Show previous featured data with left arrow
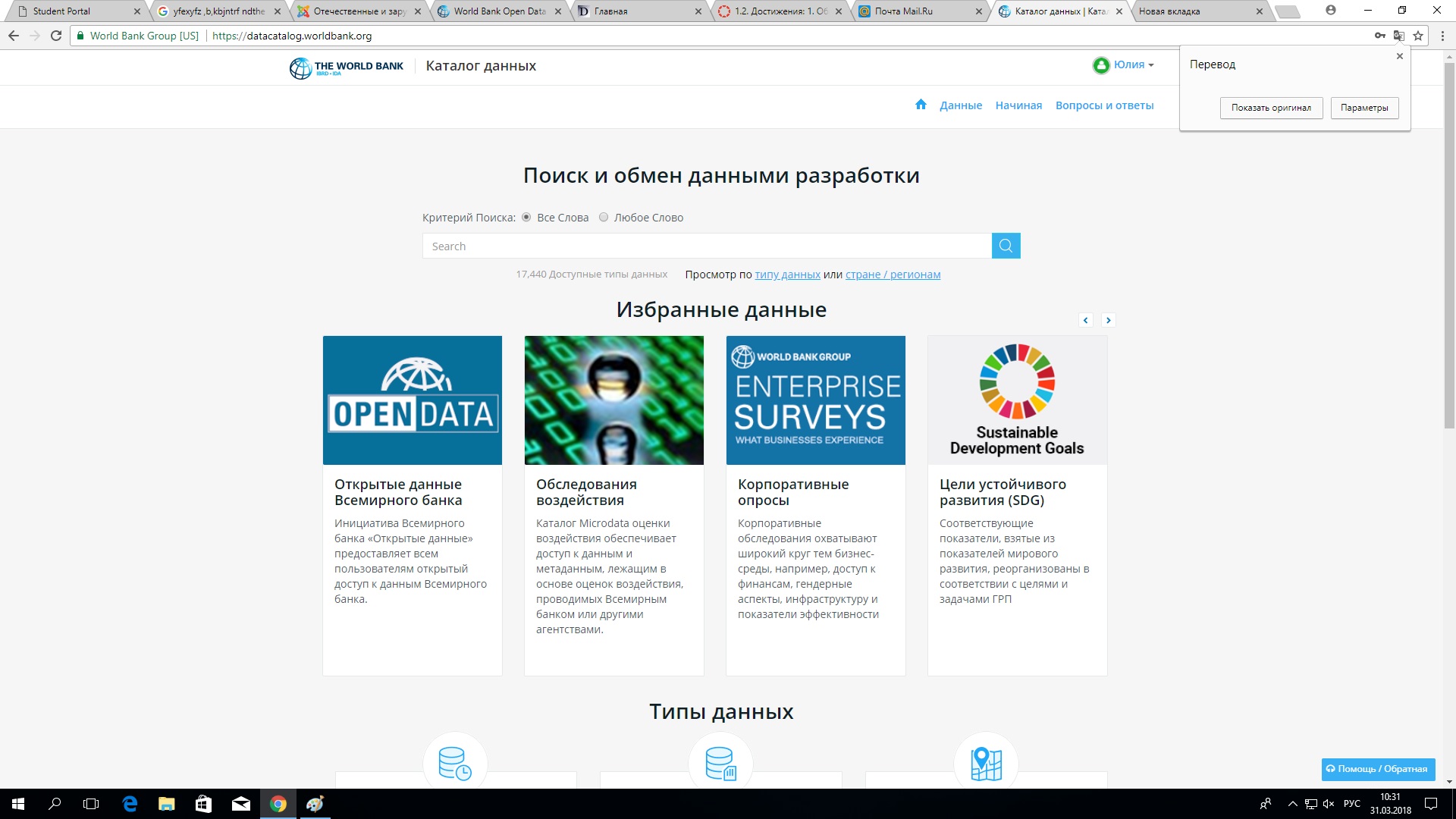This screenshot has height=819, width=1456. point(1085,320)
